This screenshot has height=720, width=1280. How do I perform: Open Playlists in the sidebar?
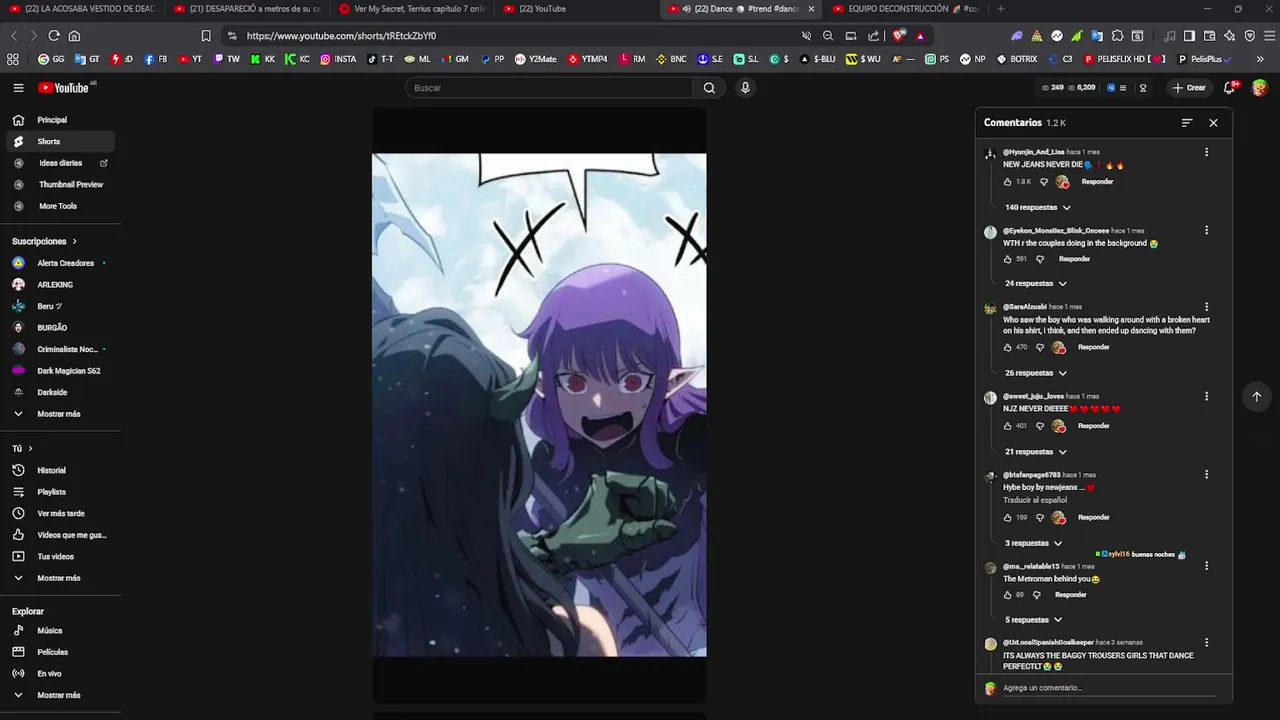58,492
